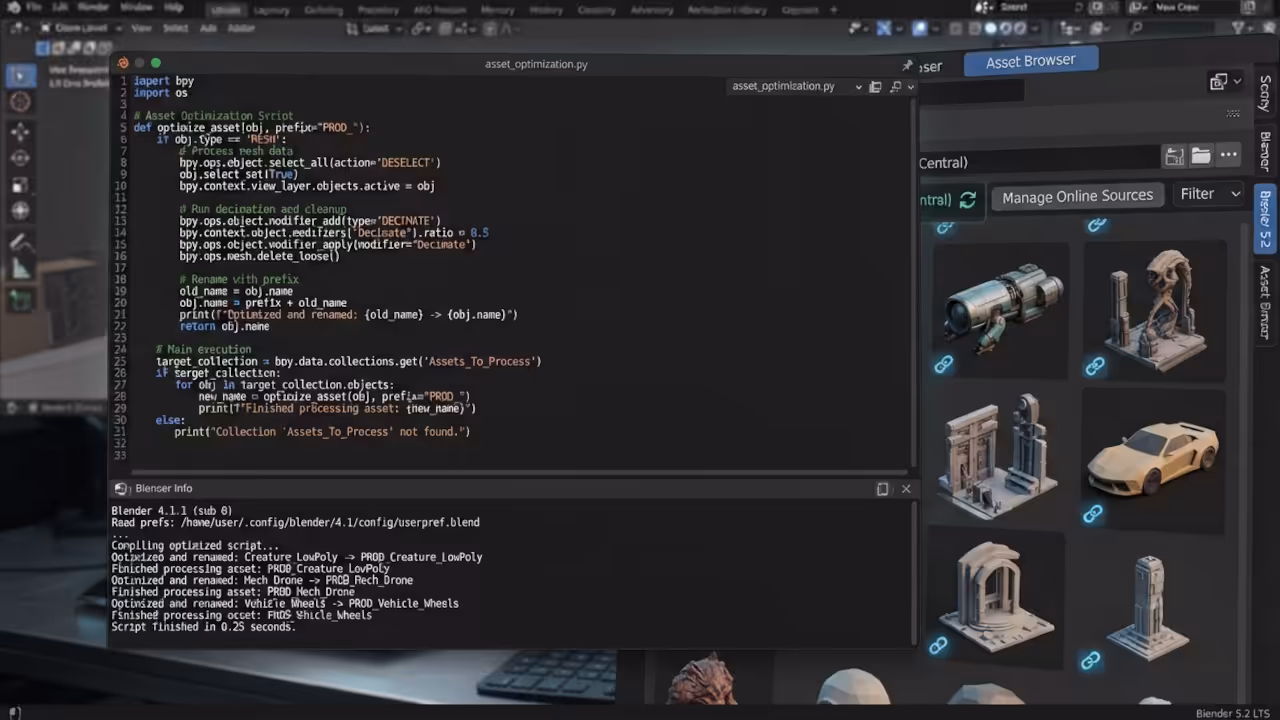Select the box Select tool in viewport toolbar
The width and height of the screenshot is (1280, 720).
coord(20,75)
